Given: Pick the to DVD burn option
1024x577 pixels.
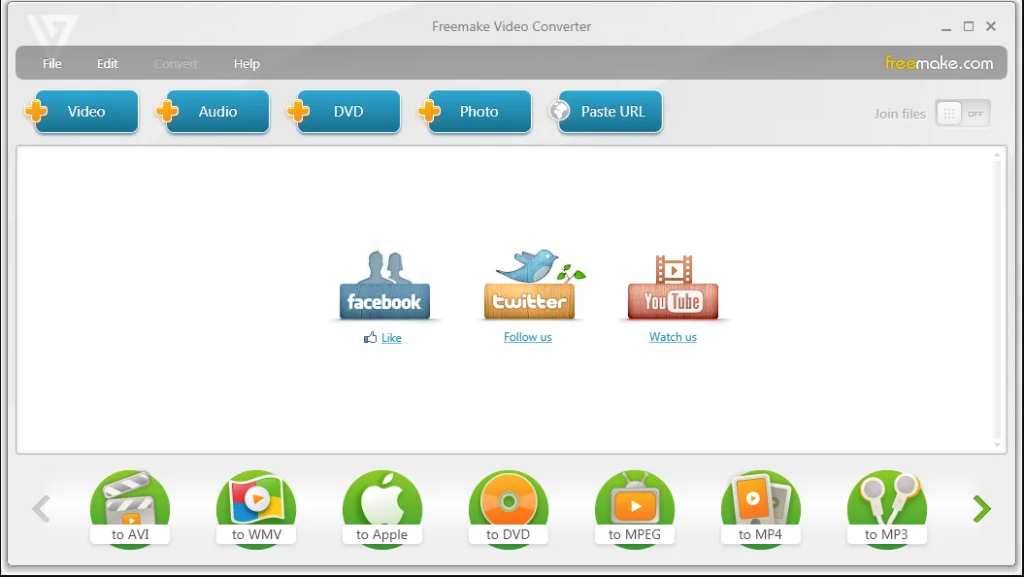Looking at the screenshot, I should (x=508, y=509).
